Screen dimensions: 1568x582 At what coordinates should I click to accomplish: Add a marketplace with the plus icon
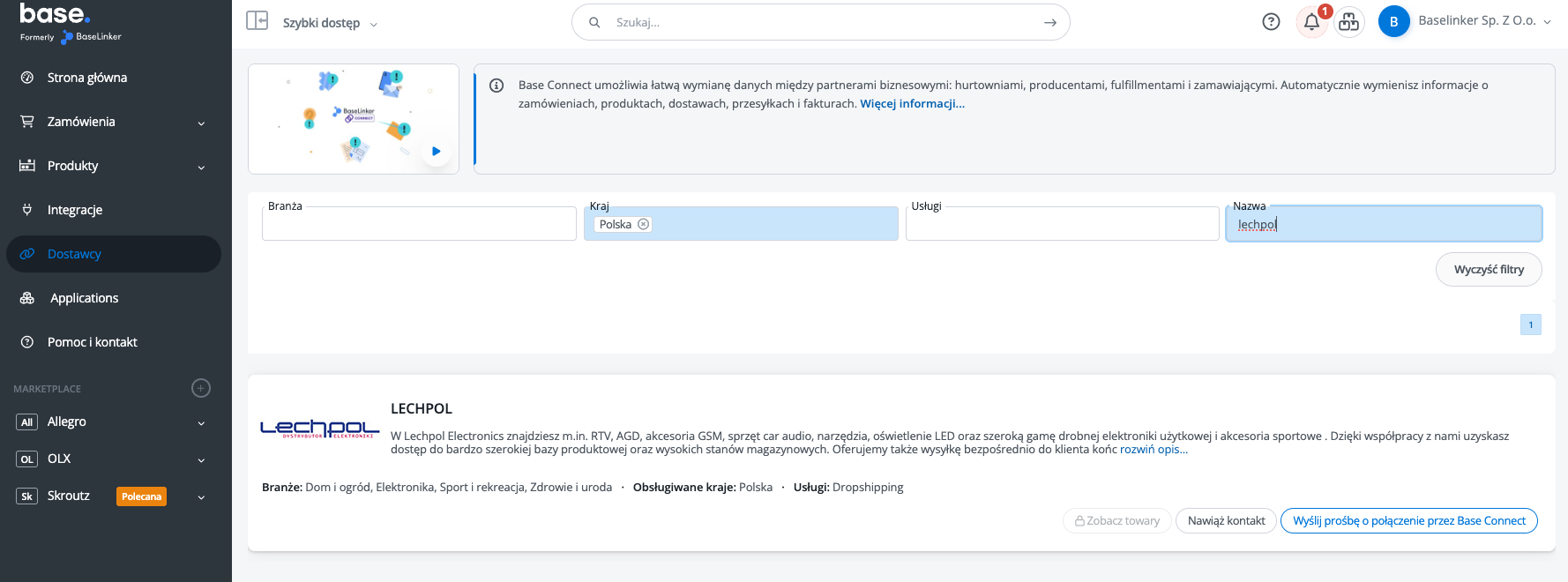point(201,388)
